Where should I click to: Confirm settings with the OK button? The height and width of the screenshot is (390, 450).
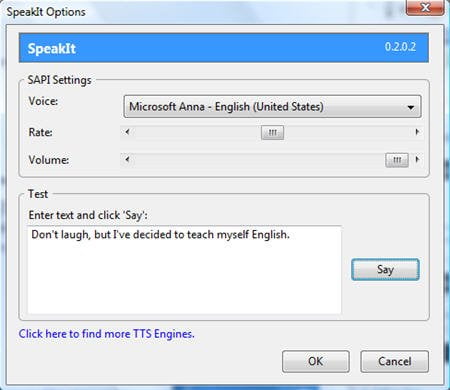tap(316, 361)
